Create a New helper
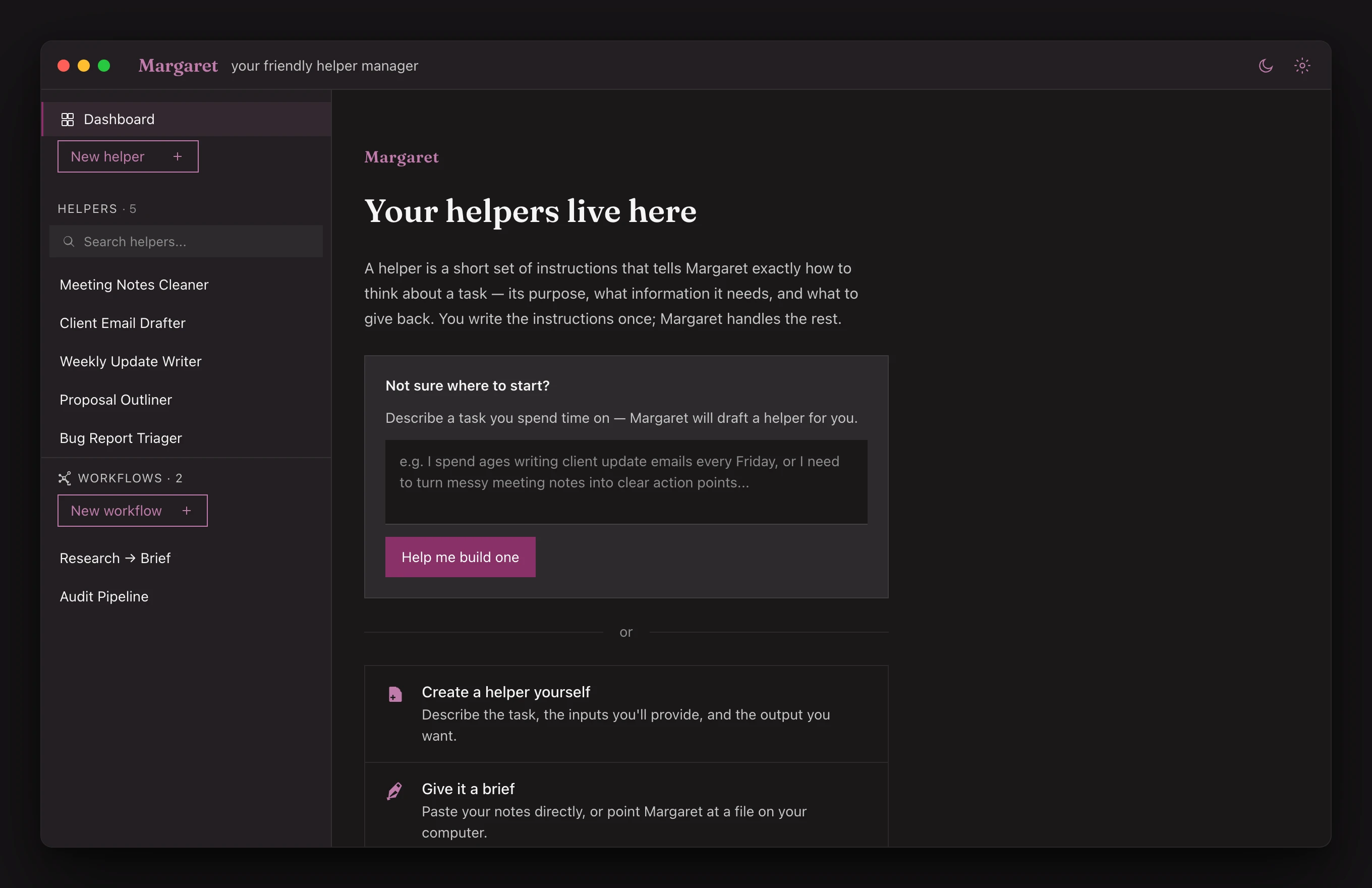 pyautogui.click(x=128, y=156)
